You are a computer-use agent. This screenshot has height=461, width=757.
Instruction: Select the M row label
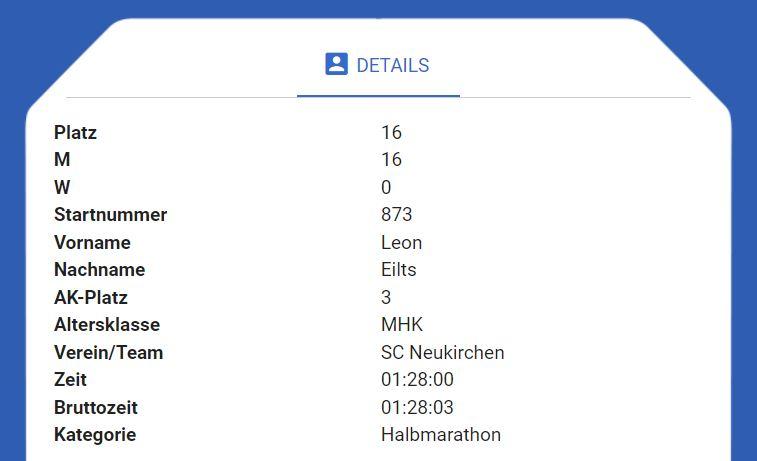pos(62,159)
